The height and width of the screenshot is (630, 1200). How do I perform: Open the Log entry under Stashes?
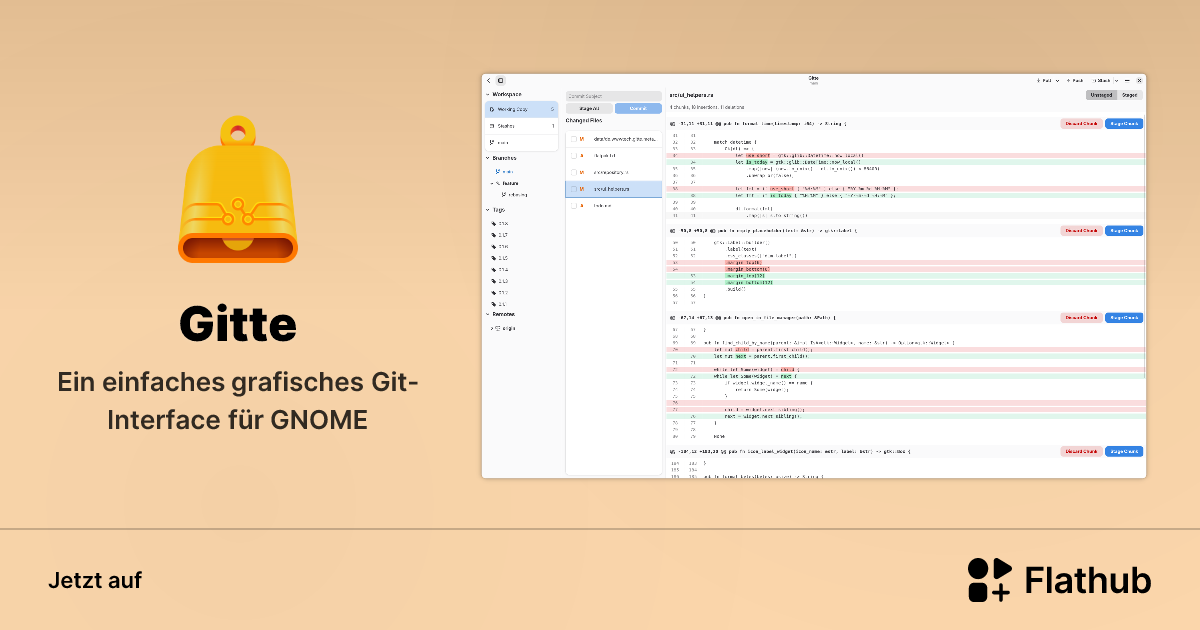[521, 143]
